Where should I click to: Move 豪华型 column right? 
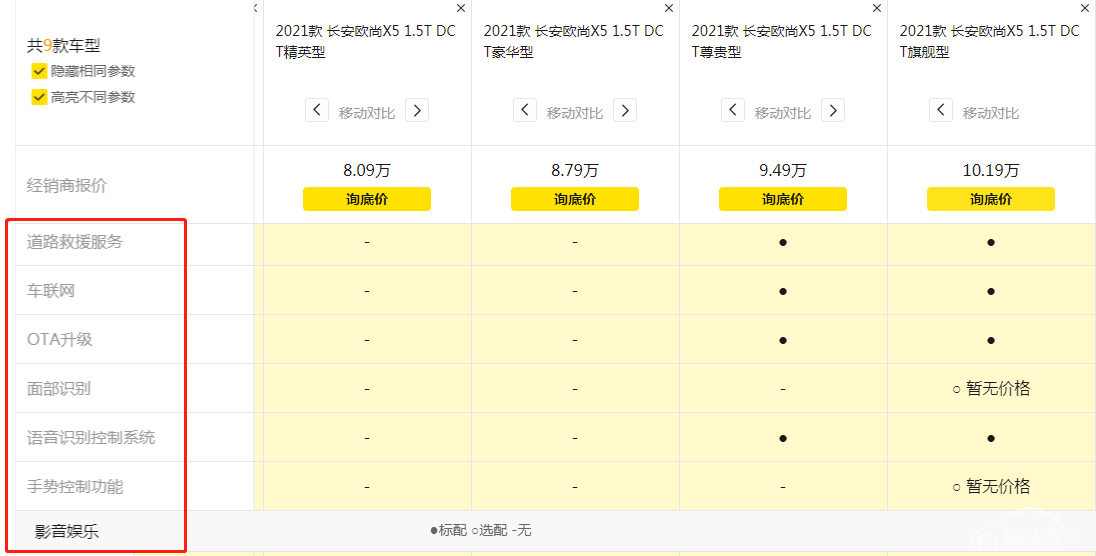click(x=625, y=111)
